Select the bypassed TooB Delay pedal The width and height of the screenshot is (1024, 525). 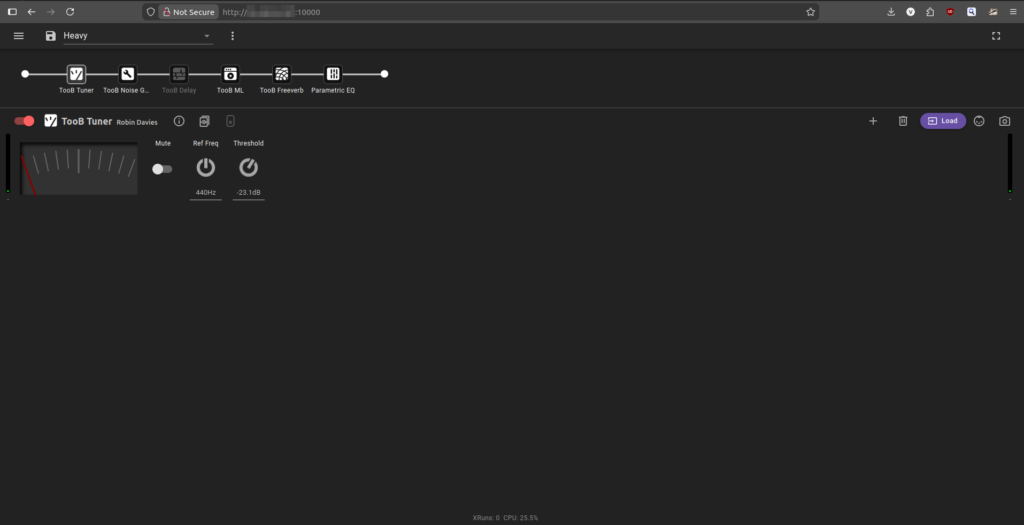tap(179, 74)
